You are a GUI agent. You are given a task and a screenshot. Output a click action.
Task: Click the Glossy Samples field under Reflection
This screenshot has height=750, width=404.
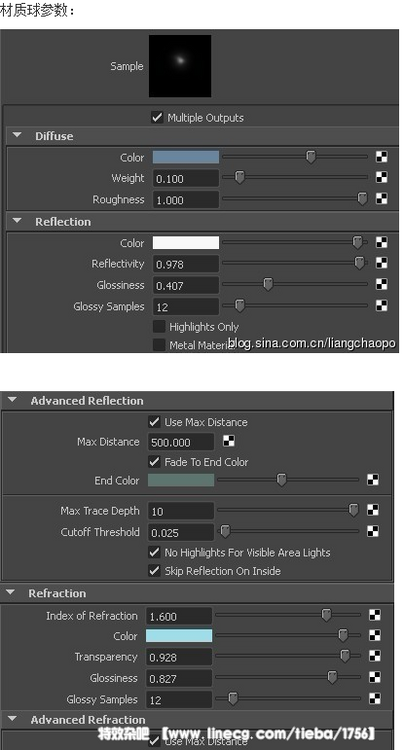pyautogui.click(x=186, y=307)
